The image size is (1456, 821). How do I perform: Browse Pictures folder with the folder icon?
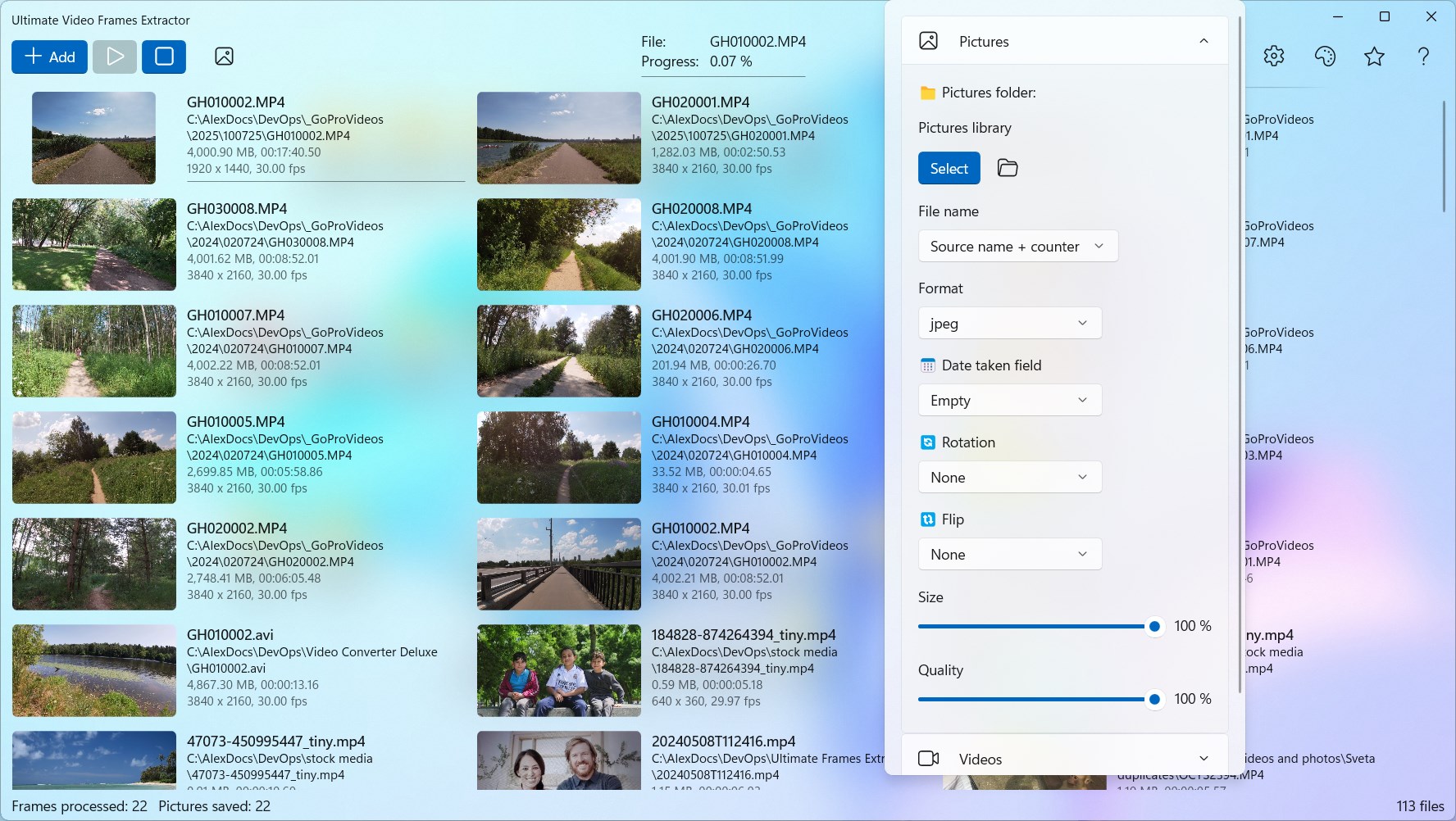click(1007, 168)
